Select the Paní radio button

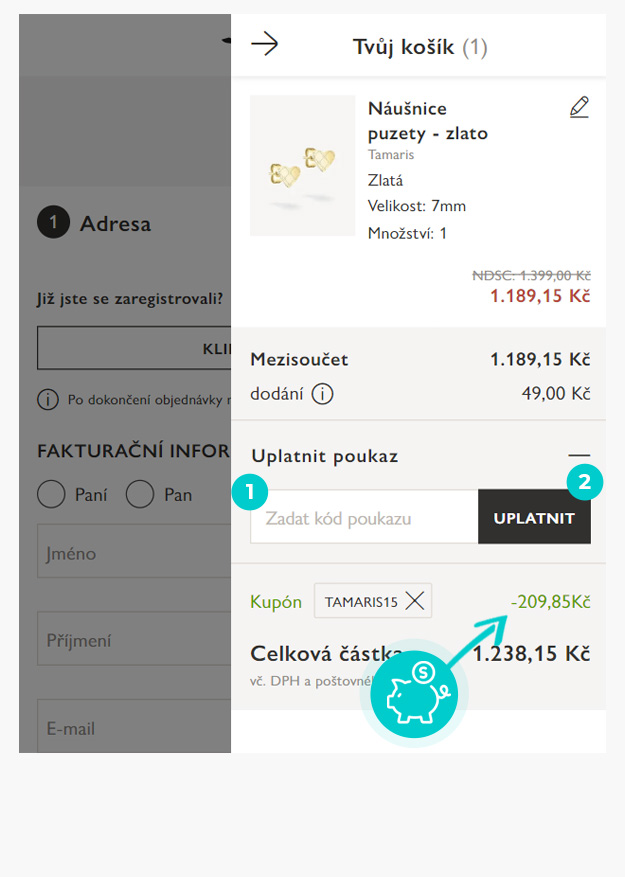[51, 494]
